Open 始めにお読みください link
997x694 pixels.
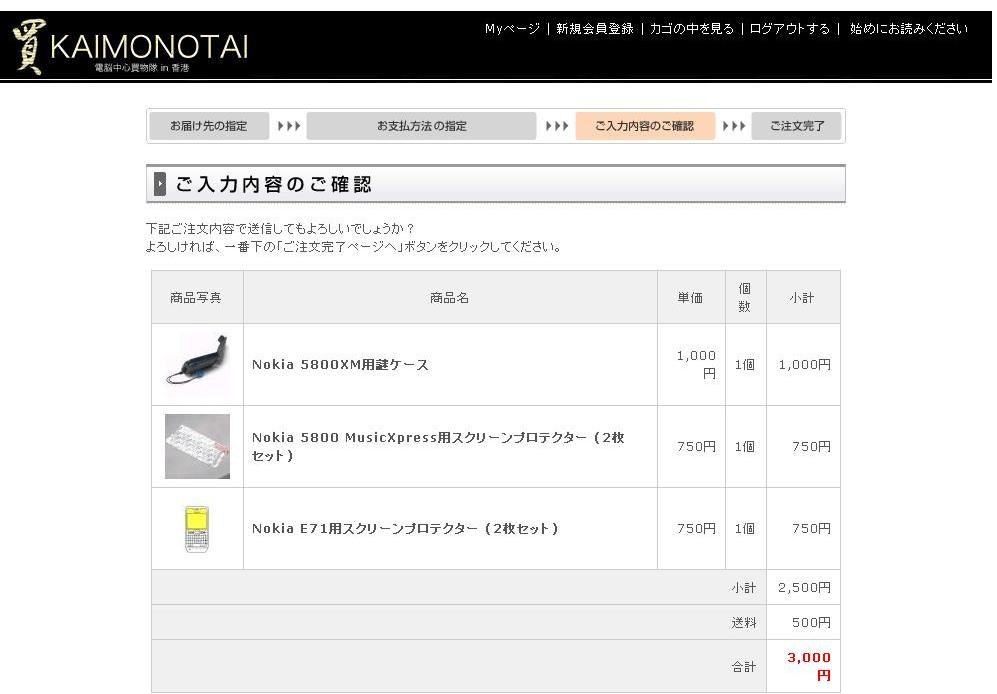click(908, 29)
